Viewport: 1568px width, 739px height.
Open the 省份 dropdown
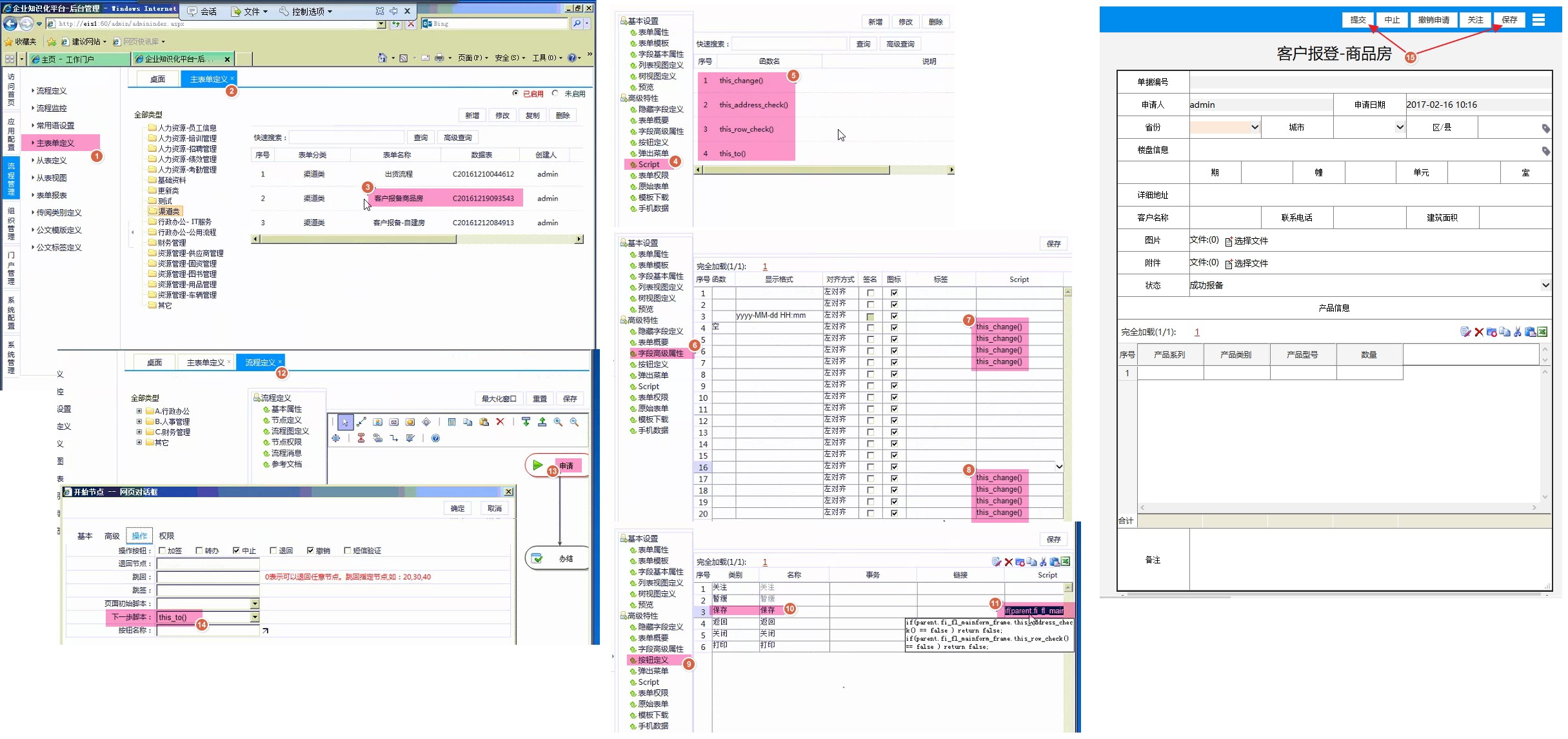pos(1224,127)
